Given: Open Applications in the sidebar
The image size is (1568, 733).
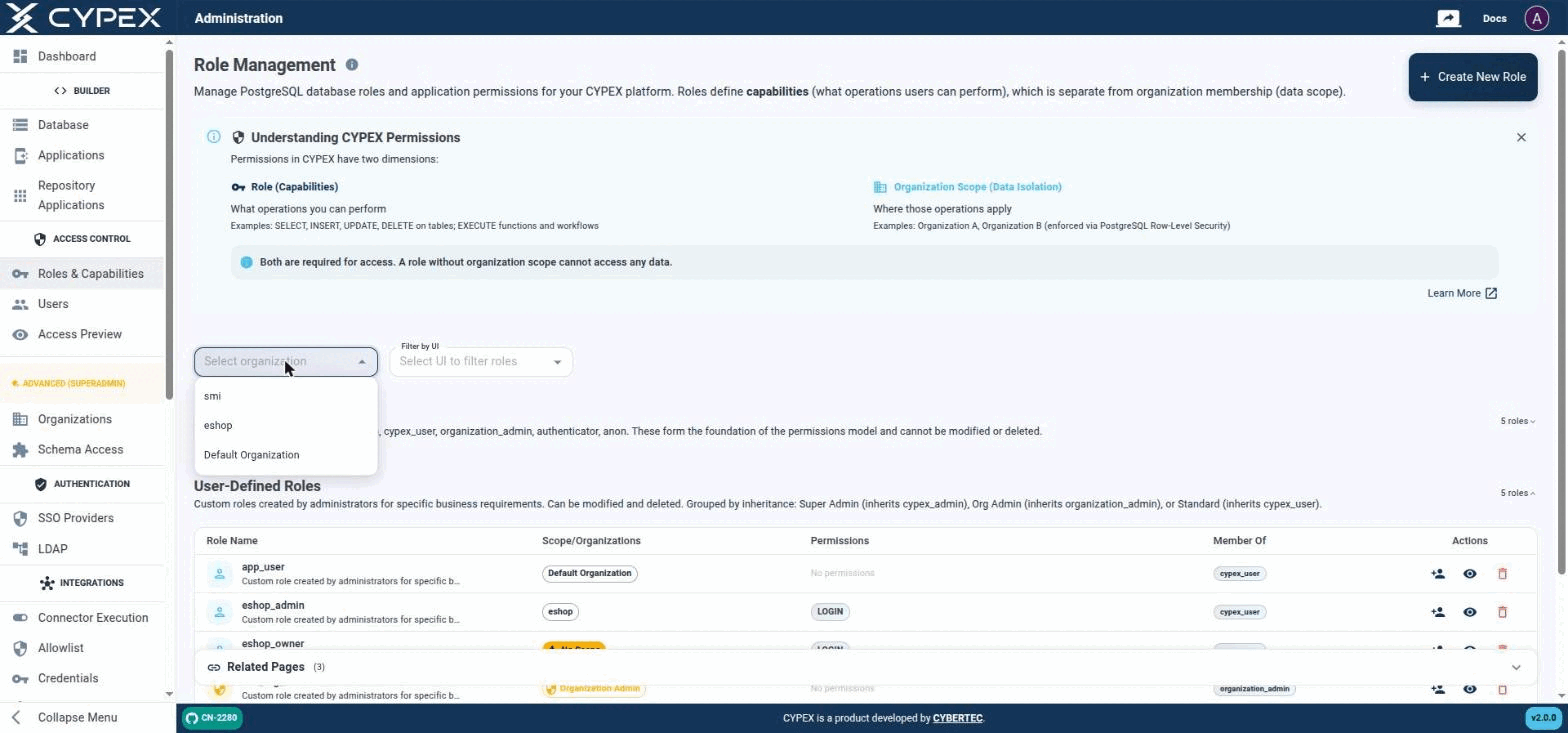Looking at the screenshot, I should pyautogui.click(x=82, y=156).
